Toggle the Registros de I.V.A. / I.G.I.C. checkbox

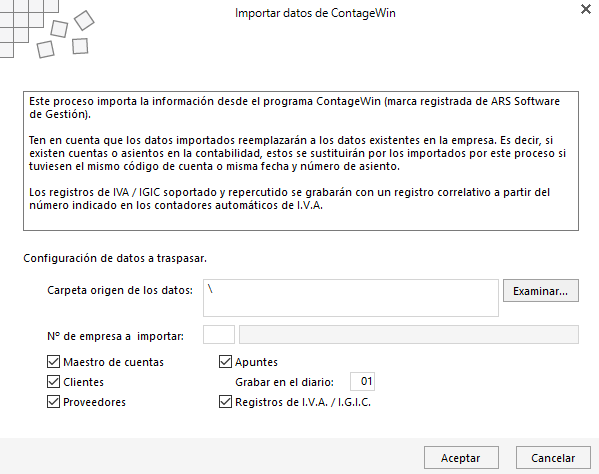point(225,402)
